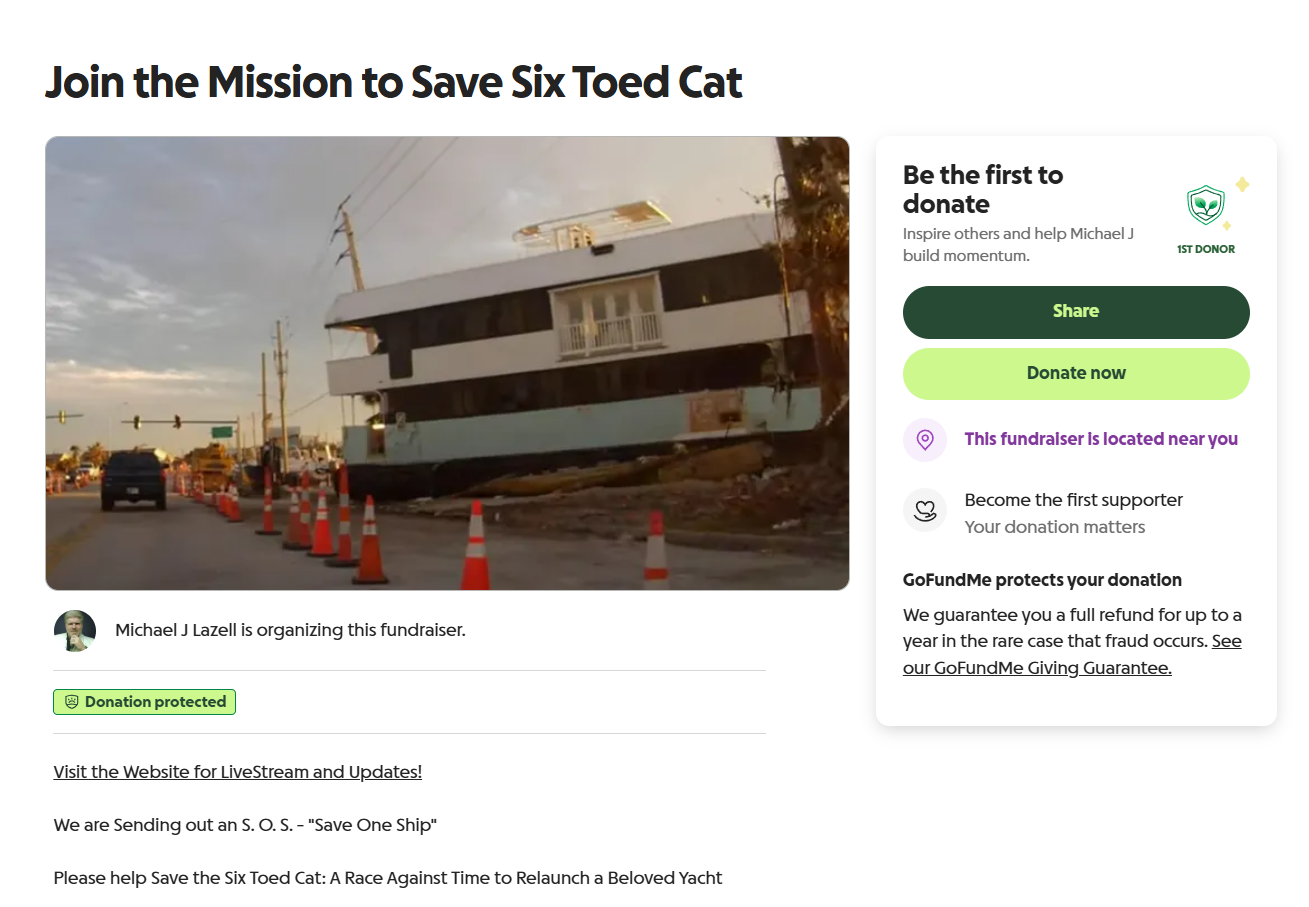This screenshot has height=907, width=1309.
Task: Click the "Your donation matters" text
Action: click(1055, 527)
